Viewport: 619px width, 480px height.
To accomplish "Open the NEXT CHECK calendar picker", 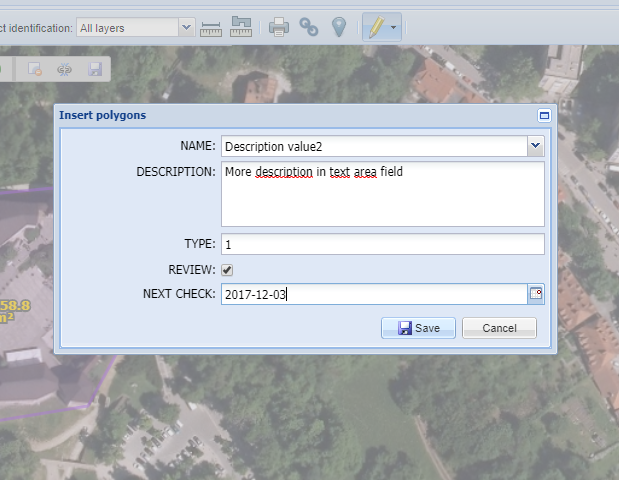I will (x=536, y=294).
